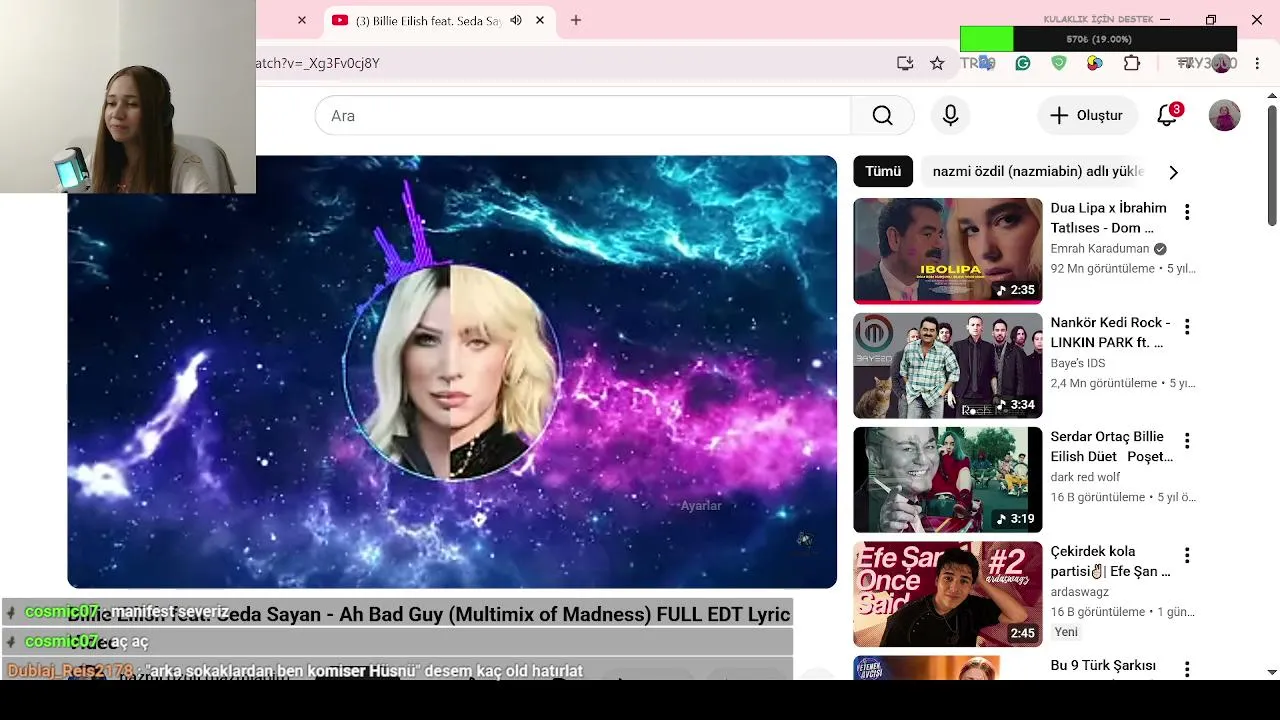Click the 92 Mn görüntüleme text
The width and height of the screenshot is (1280, 720).
(1102, 269)
